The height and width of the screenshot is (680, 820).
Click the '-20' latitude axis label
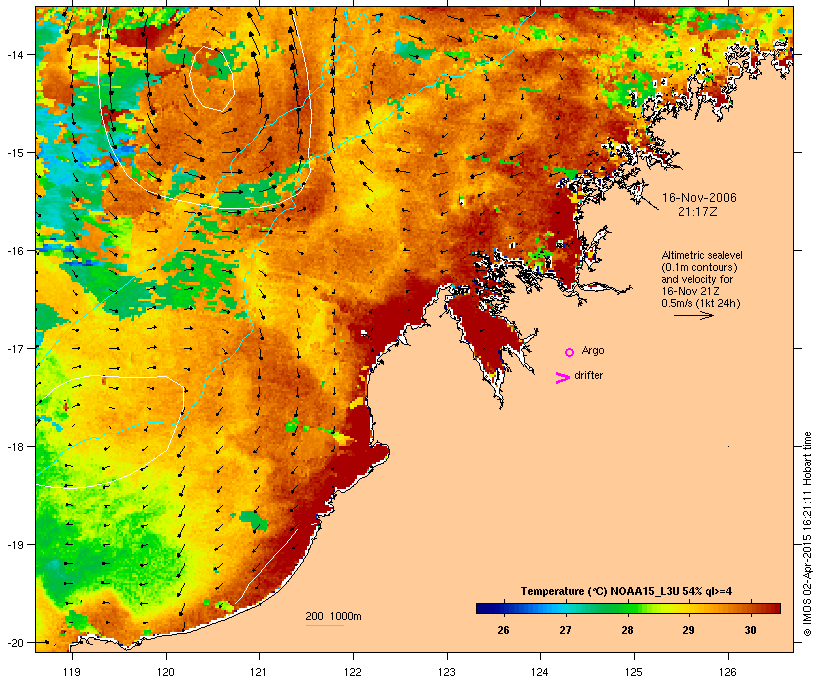click(14, 642)
